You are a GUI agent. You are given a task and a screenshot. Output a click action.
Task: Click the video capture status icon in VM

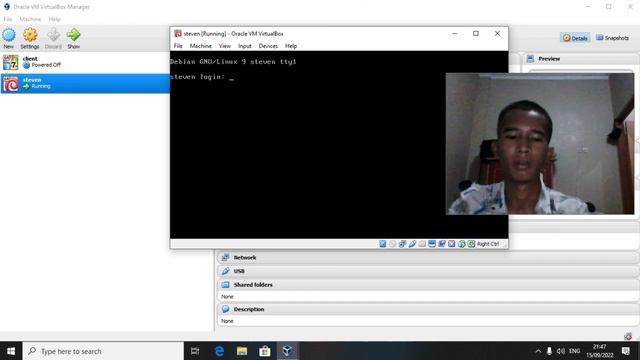[x=442, y=244]
